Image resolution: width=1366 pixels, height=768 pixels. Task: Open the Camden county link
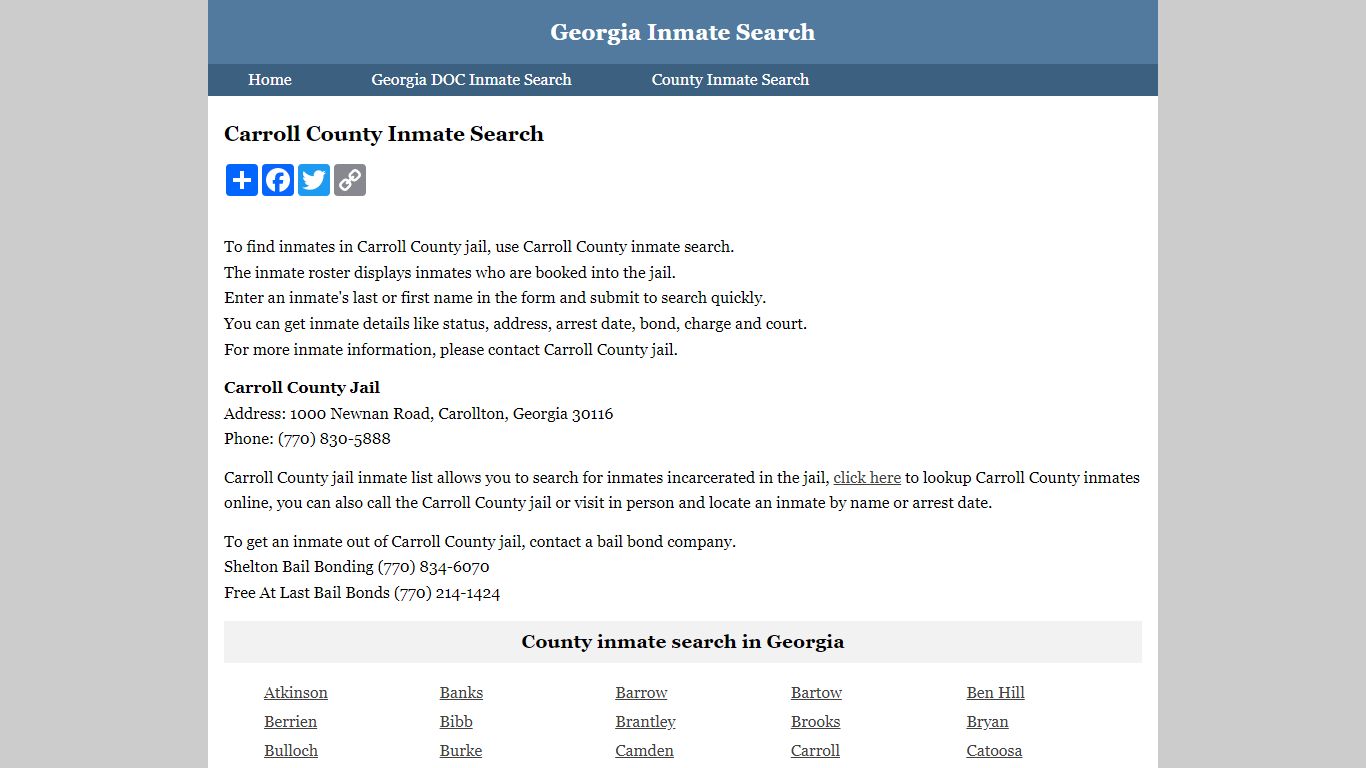pyautogui.click(x=644, y=751)
